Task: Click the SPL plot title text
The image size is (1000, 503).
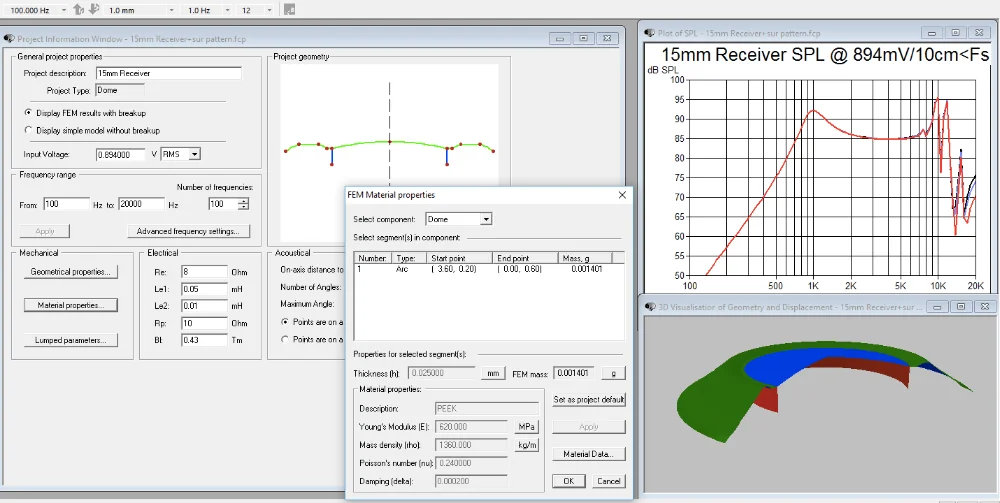Action: coord(824,55)
